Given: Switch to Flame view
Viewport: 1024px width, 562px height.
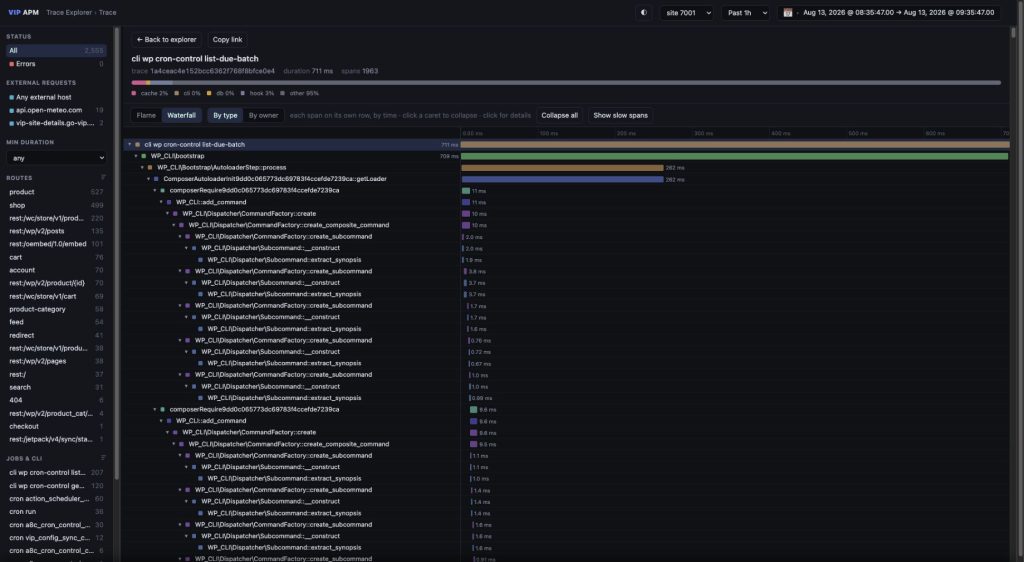Looking at the screenshot, I should 146,116.
